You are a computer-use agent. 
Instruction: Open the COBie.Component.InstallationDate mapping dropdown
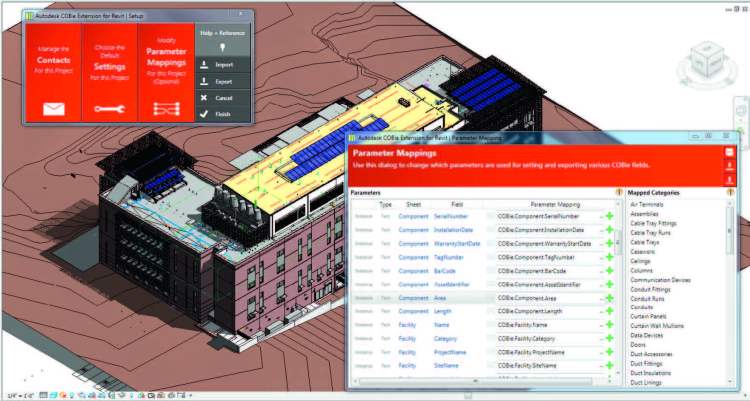[x=601, y=230]
